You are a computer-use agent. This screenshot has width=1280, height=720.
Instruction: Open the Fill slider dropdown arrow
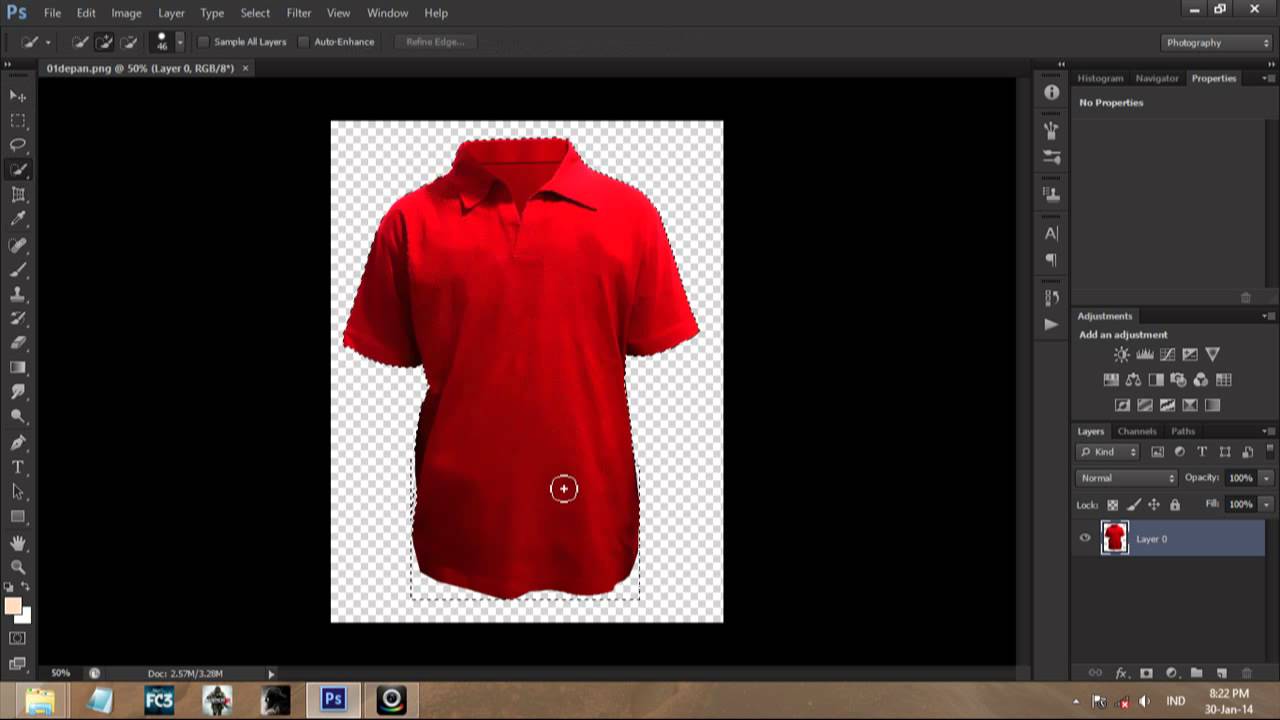[1265, 505]
